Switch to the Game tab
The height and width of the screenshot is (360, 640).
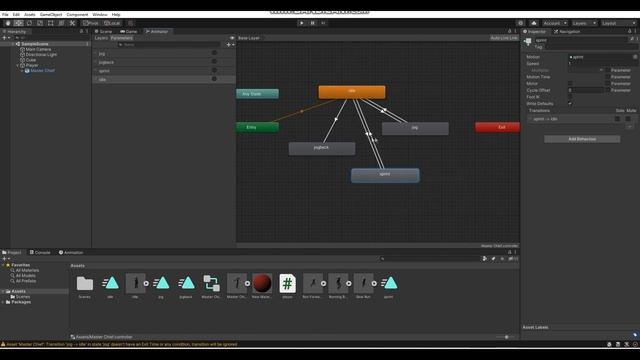(x=129, y=31)
